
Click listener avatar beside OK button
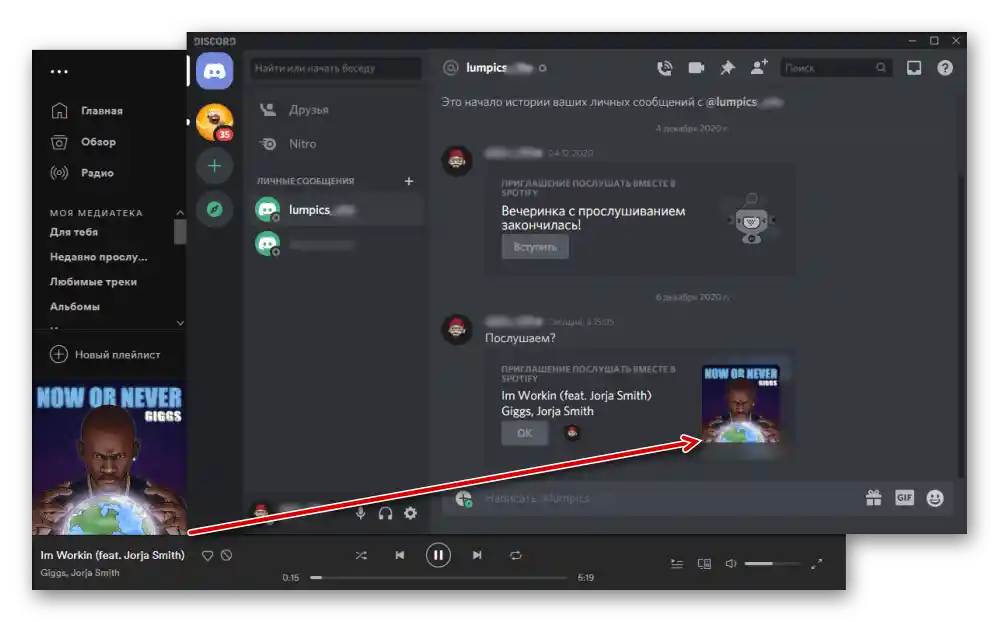click(572, 433)
